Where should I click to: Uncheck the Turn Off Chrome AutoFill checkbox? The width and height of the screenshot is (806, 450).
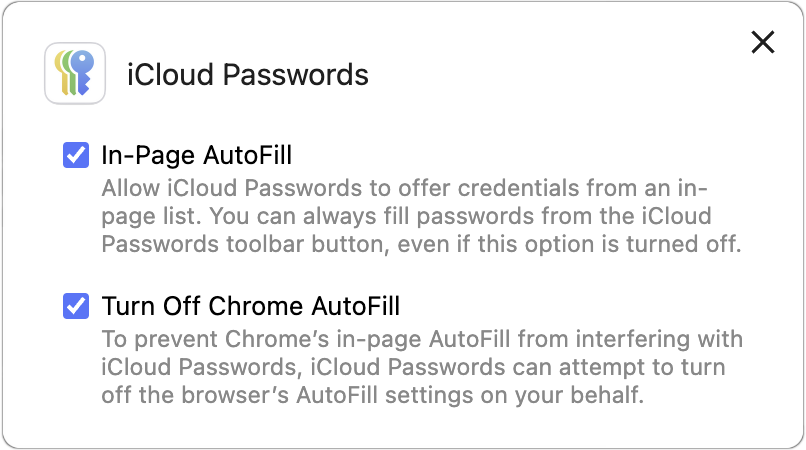click(75, 305)
